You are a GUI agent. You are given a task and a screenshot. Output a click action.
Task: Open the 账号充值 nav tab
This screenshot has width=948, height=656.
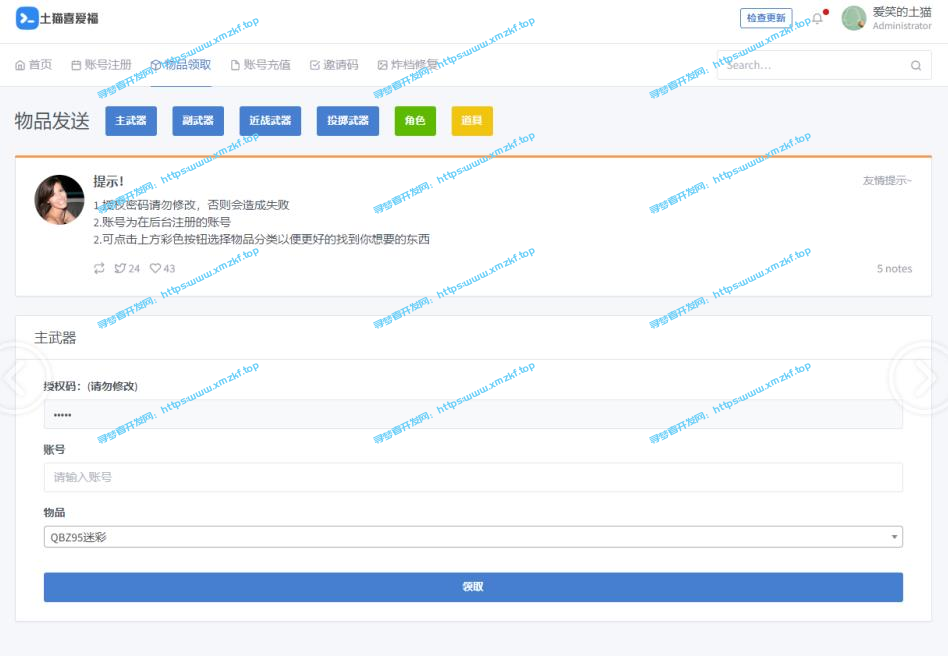pos(261,65)
